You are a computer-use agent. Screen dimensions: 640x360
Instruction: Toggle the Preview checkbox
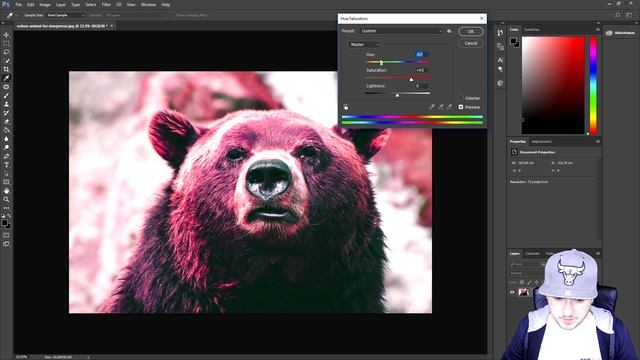(x=461, y=107)
